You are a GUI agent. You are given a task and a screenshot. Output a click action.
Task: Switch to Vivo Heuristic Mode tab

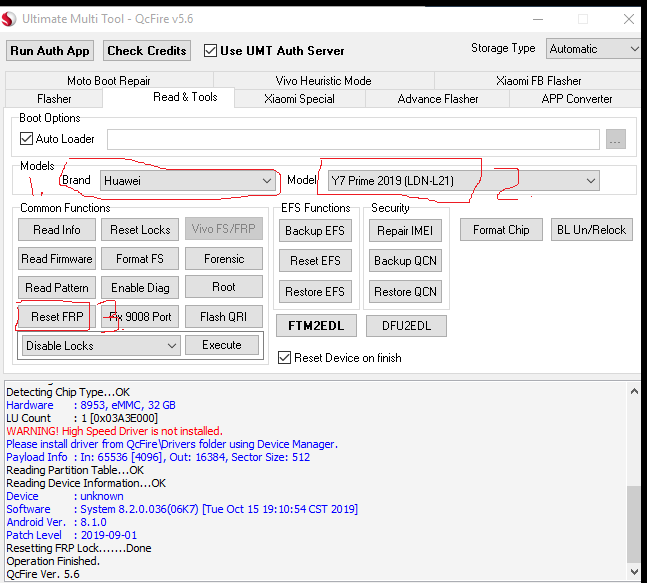[x=324, y=80]
